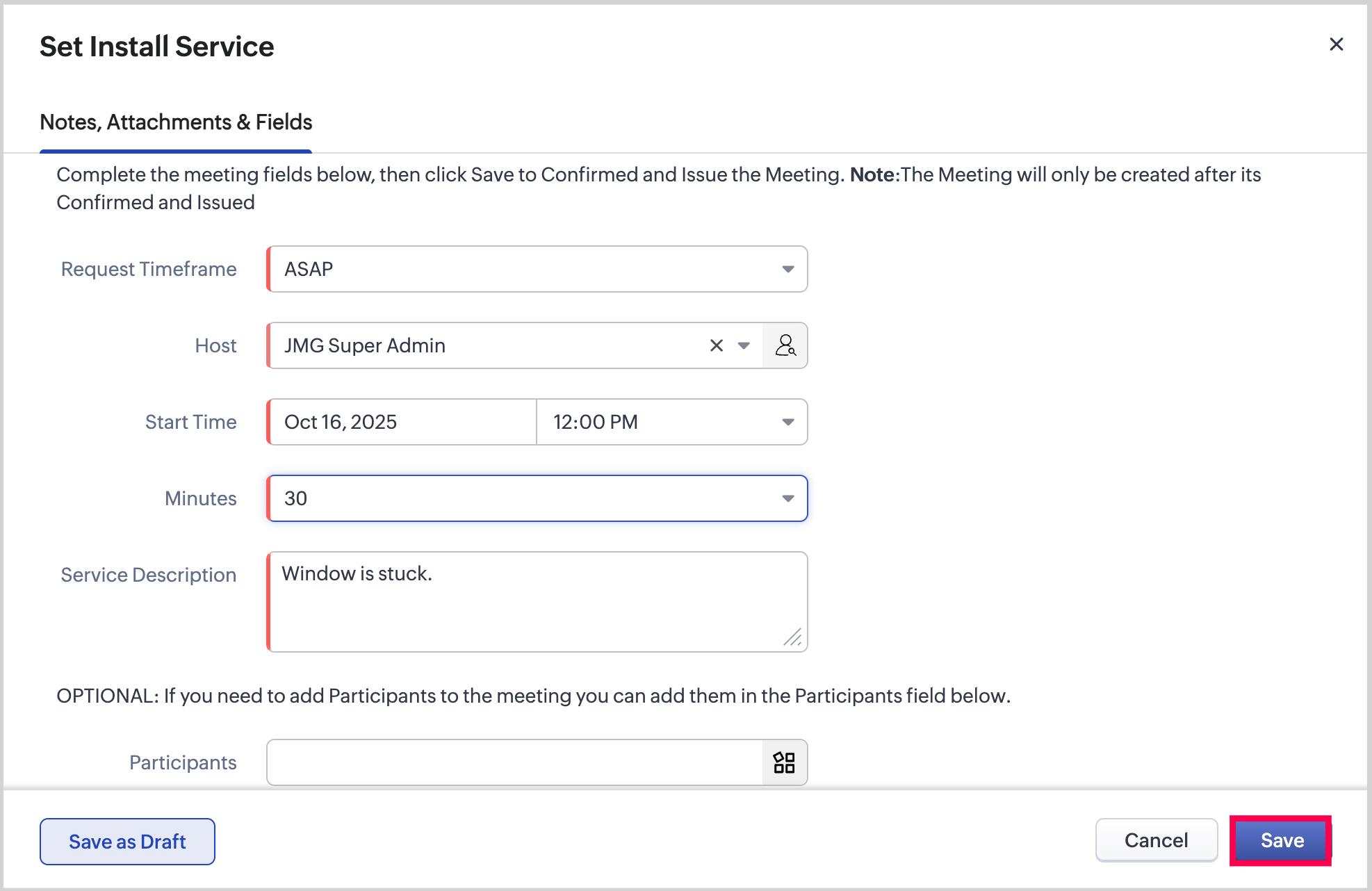
Task: Click Save as Draft
Action: tap(127, 842)
